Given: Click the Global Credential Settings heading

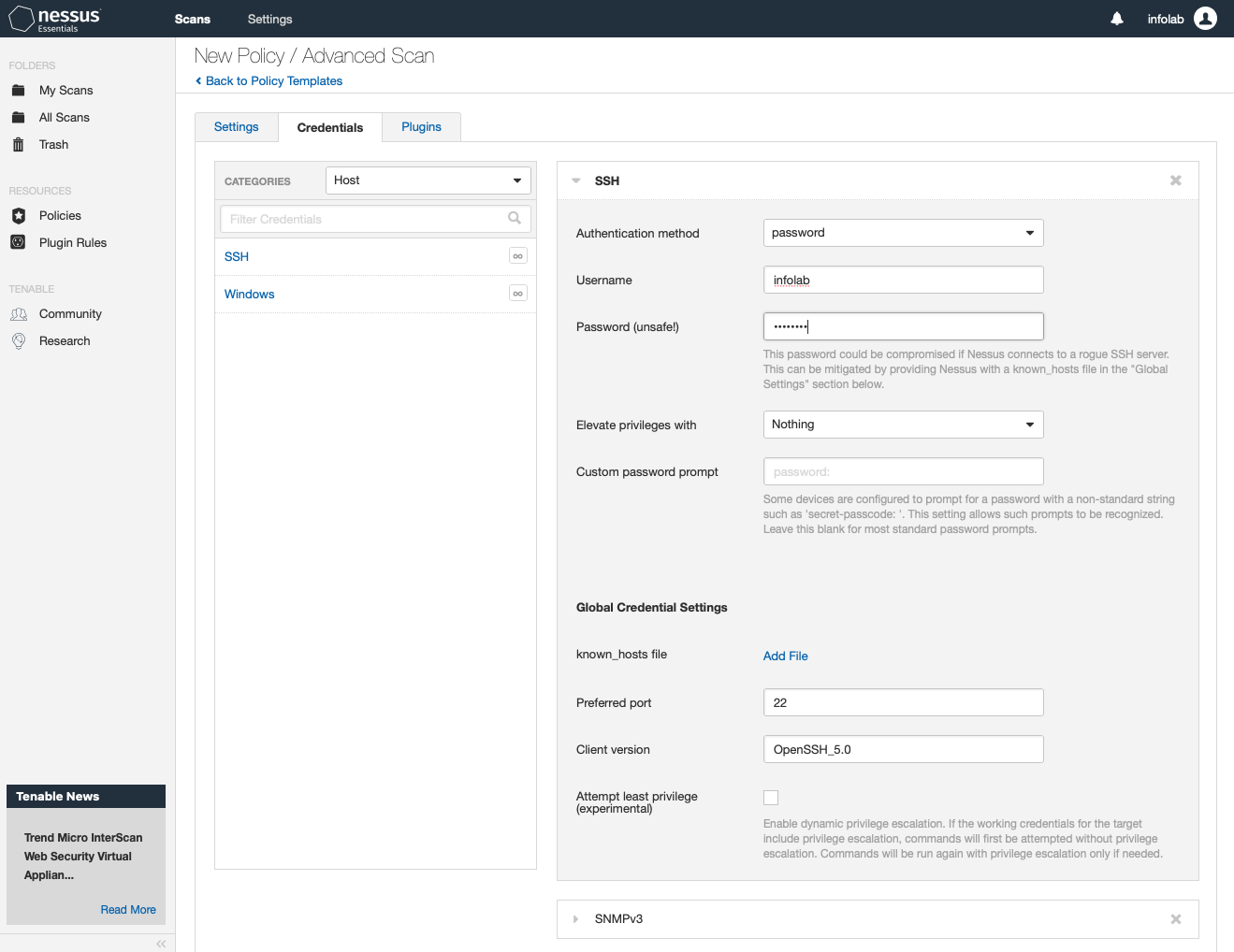Looking at the screenshot, I should 652,608.
